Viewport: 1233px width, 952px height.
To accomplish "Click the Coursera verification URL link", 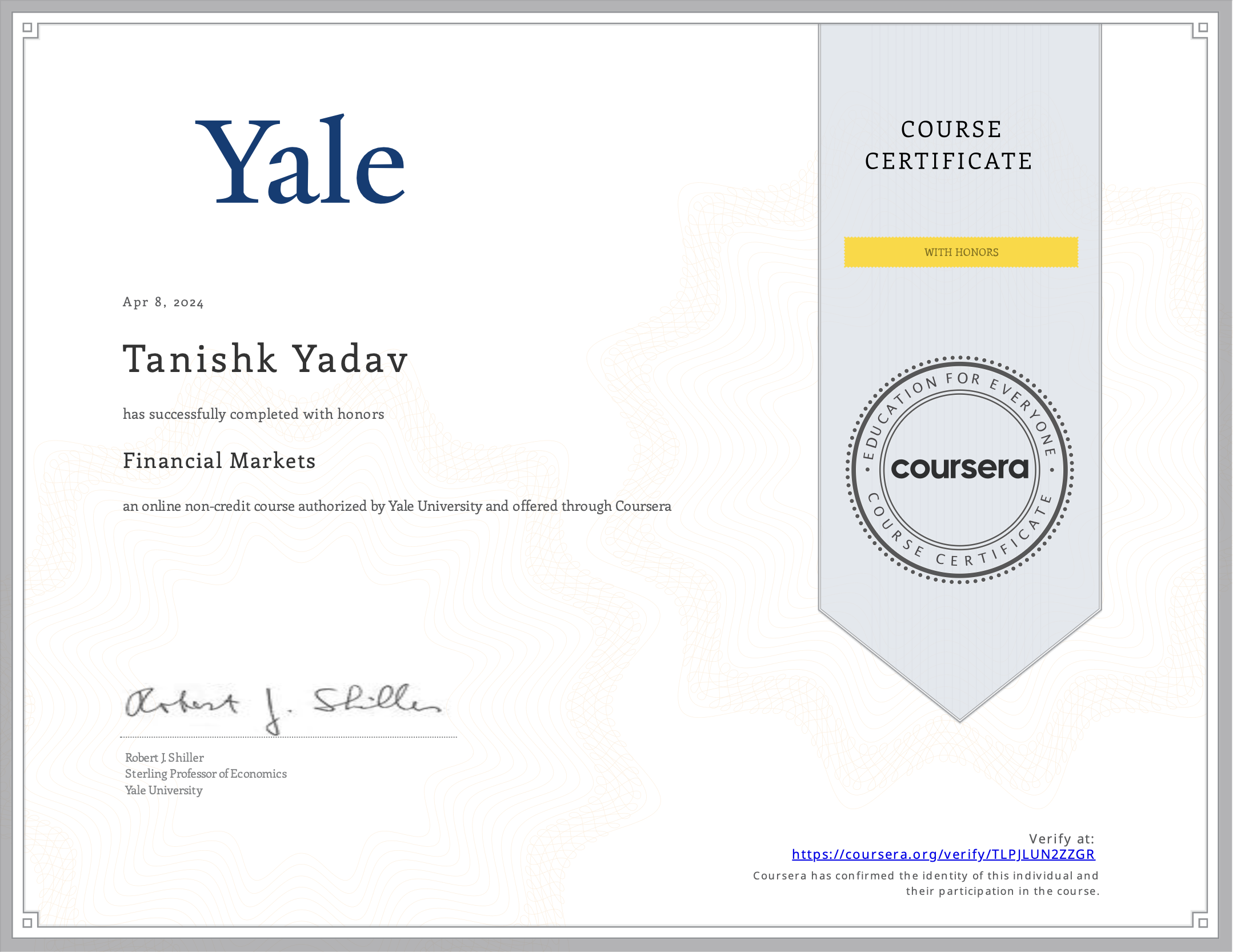I will coord(943,854).
